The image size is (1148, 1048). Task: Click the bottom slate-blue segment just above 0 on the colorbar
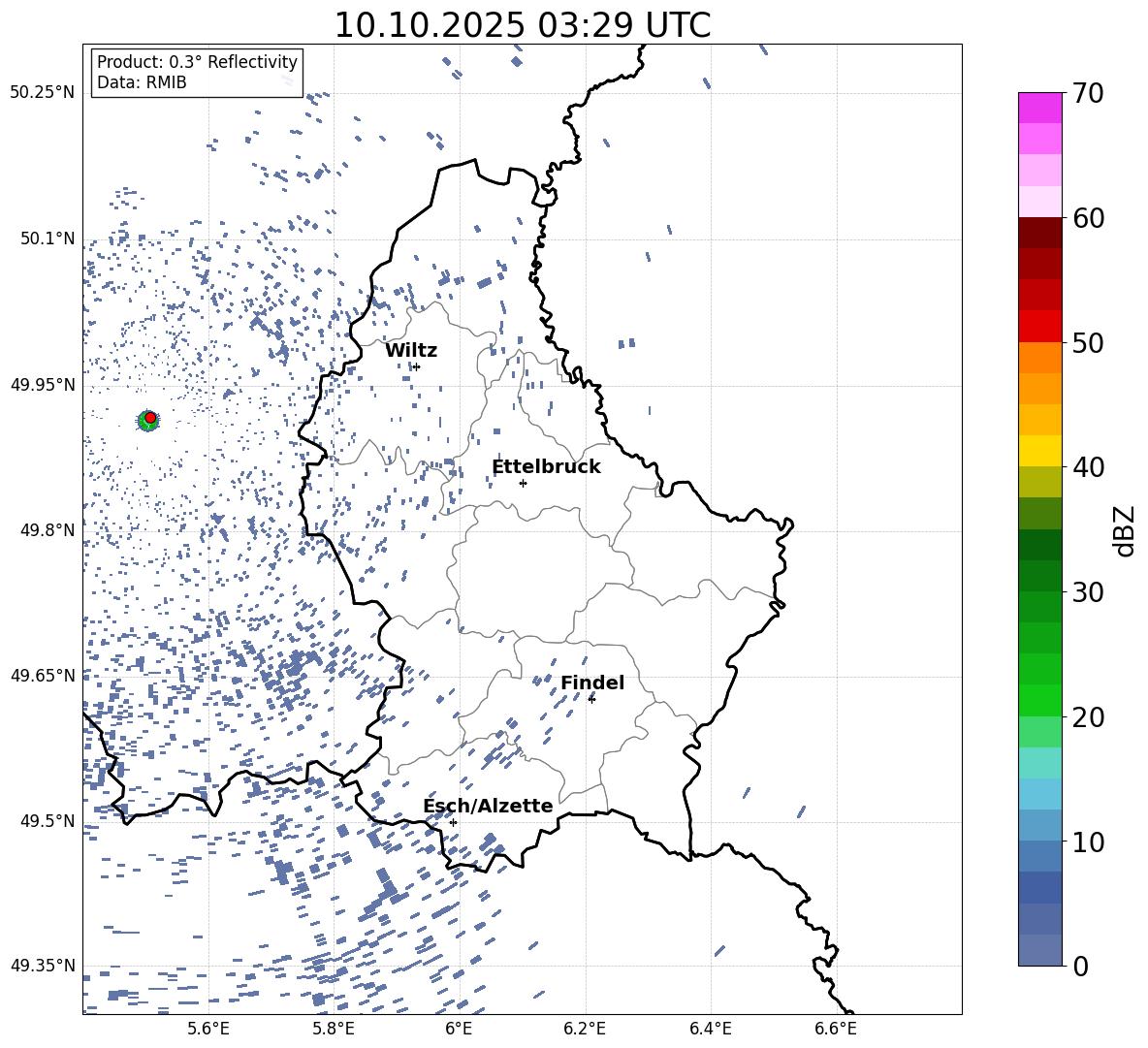click(x=1039, y=950)
